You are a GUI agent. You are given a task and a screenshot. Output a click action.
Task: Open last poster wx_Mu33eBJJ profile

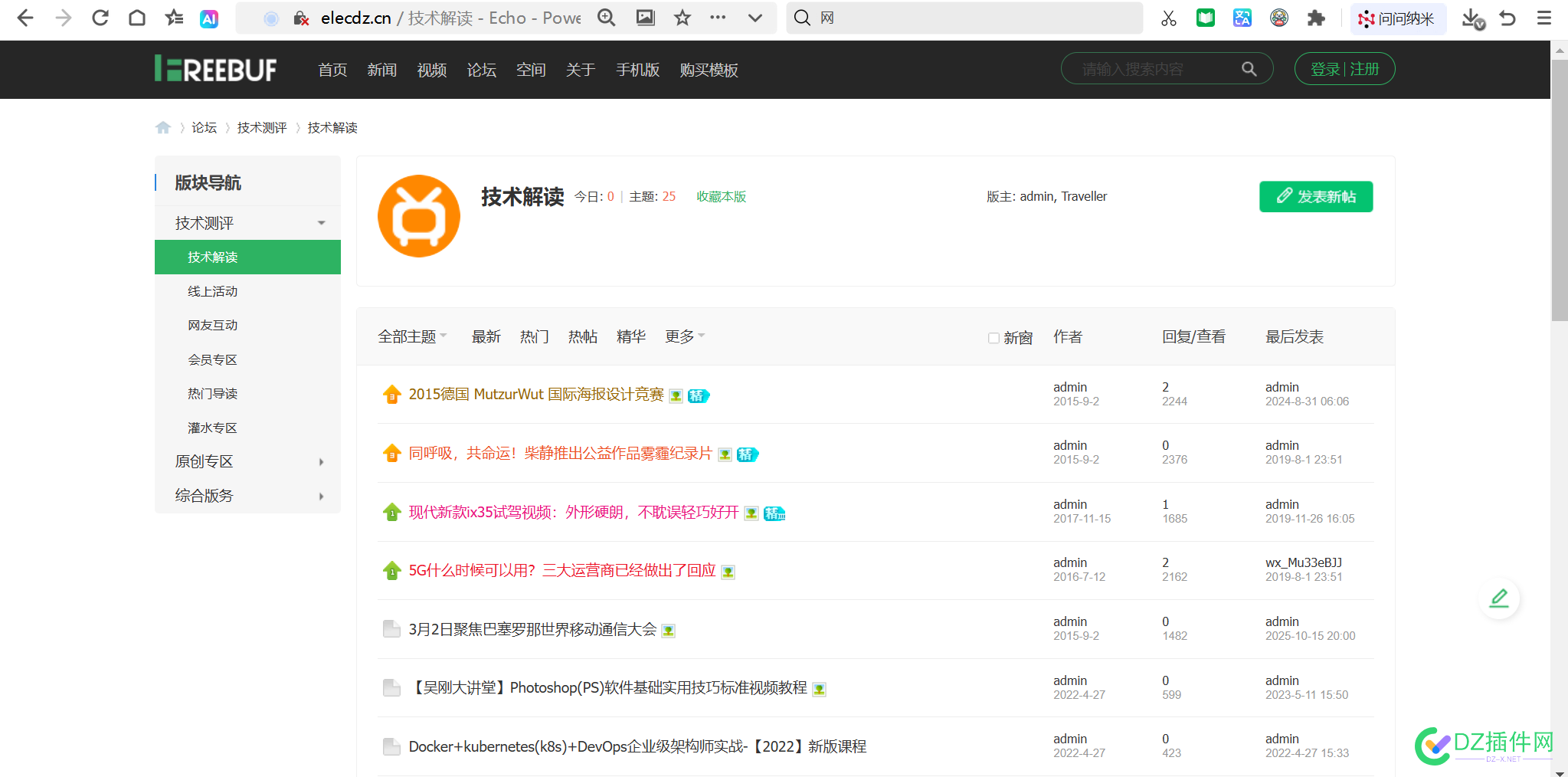coord(1304,562)
